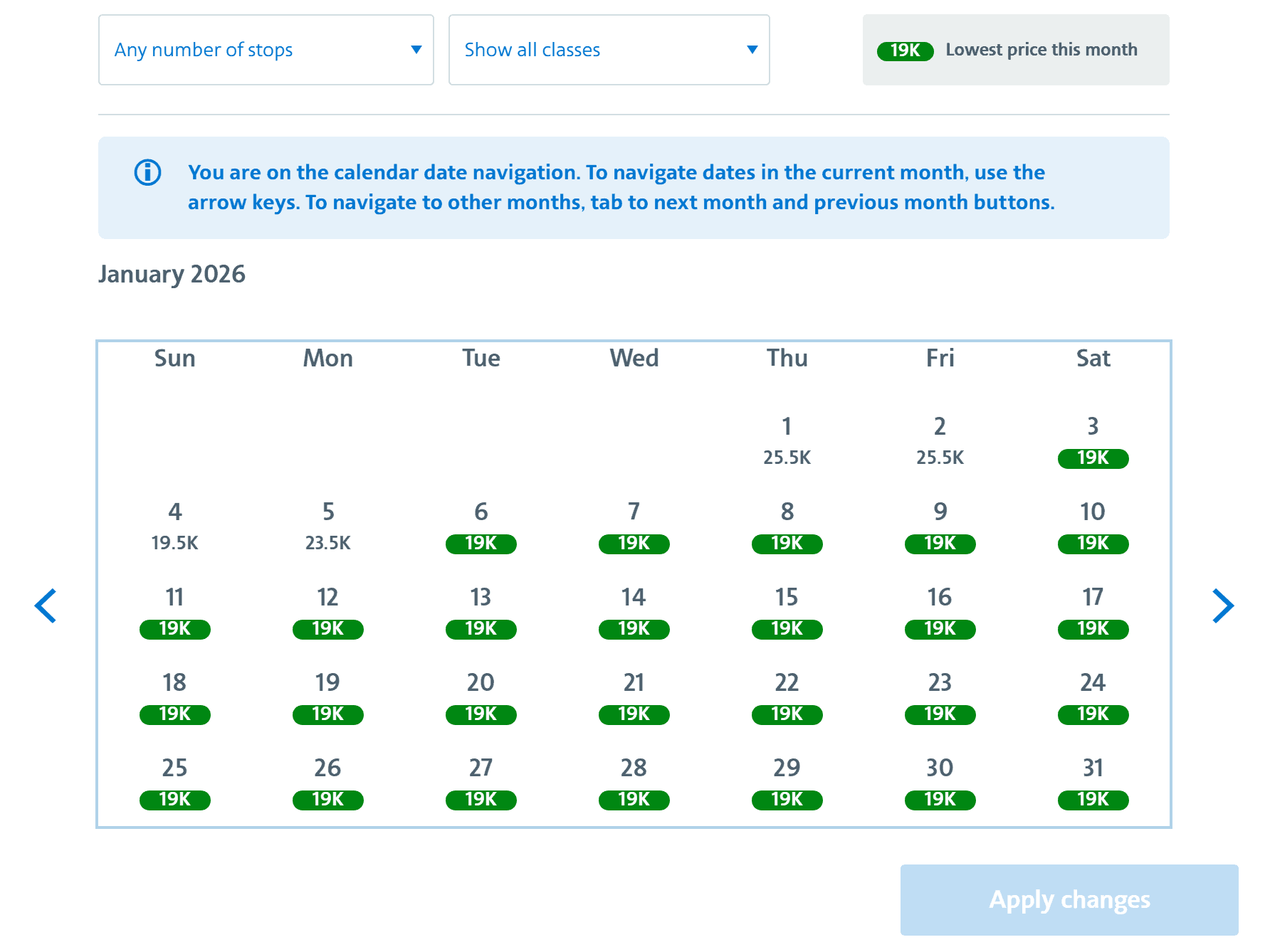Click the previous month arrow
Screen dimensions: 1270x952
46,605
